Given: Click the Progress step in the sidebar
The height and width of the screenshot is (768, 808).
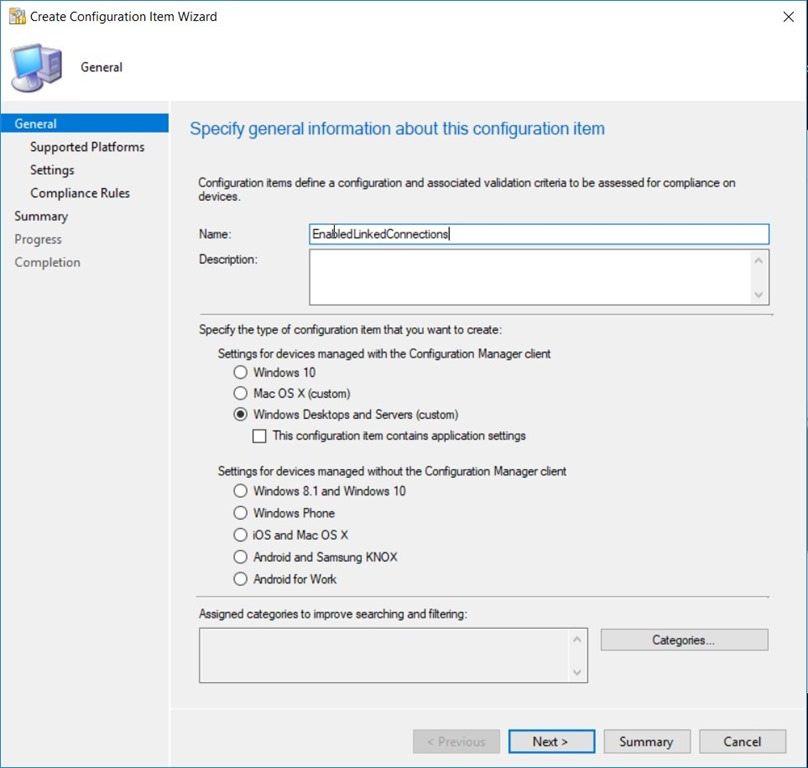Looking at the screenshot, I should click(x=38, y=239).
